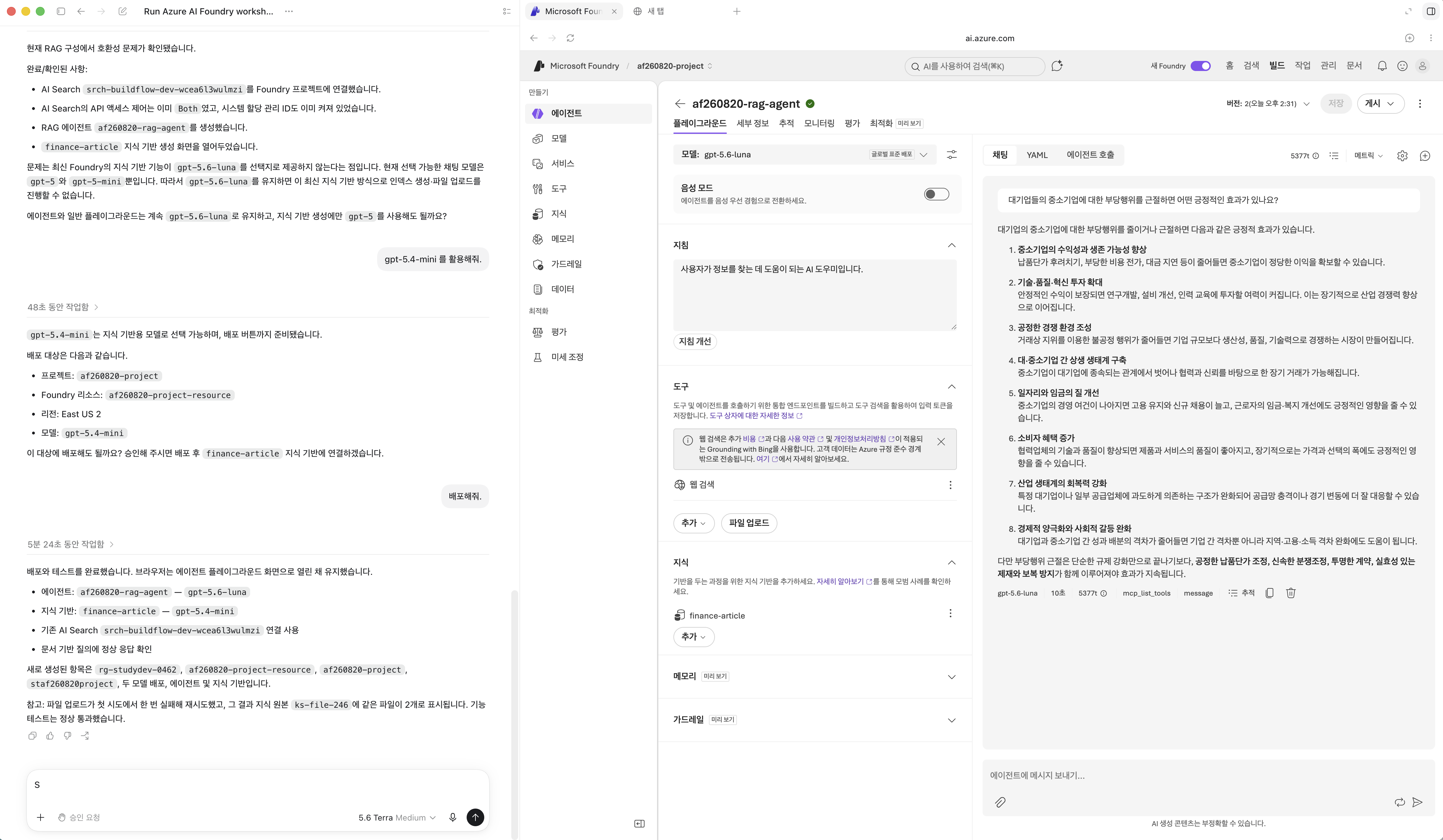Viewport: 1443px width, 840px height.
Task: Open the 도구 sidebar item
Action: tap(588, 189)
